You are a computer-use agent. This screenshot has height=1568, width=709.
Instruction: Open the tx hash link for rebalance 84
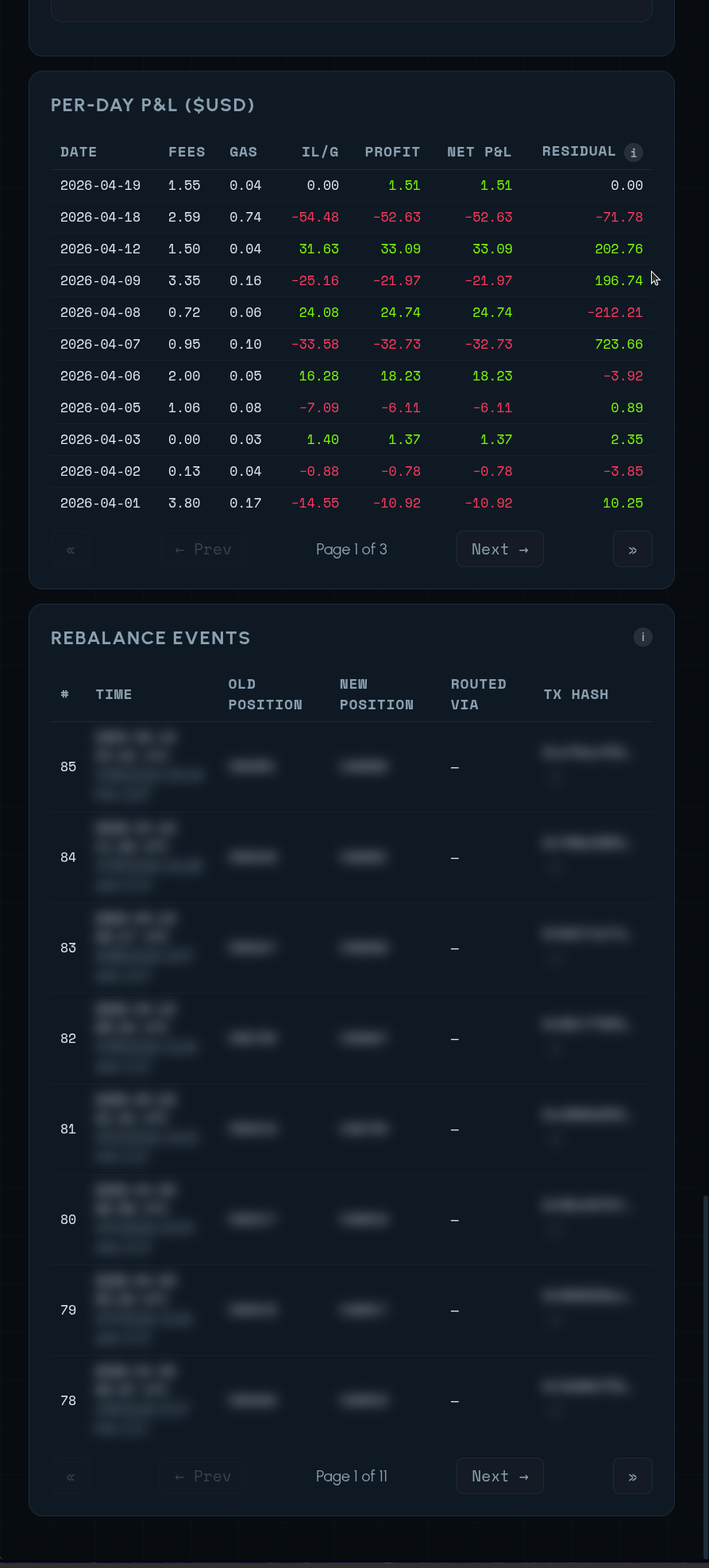click(x=586, y=843)
